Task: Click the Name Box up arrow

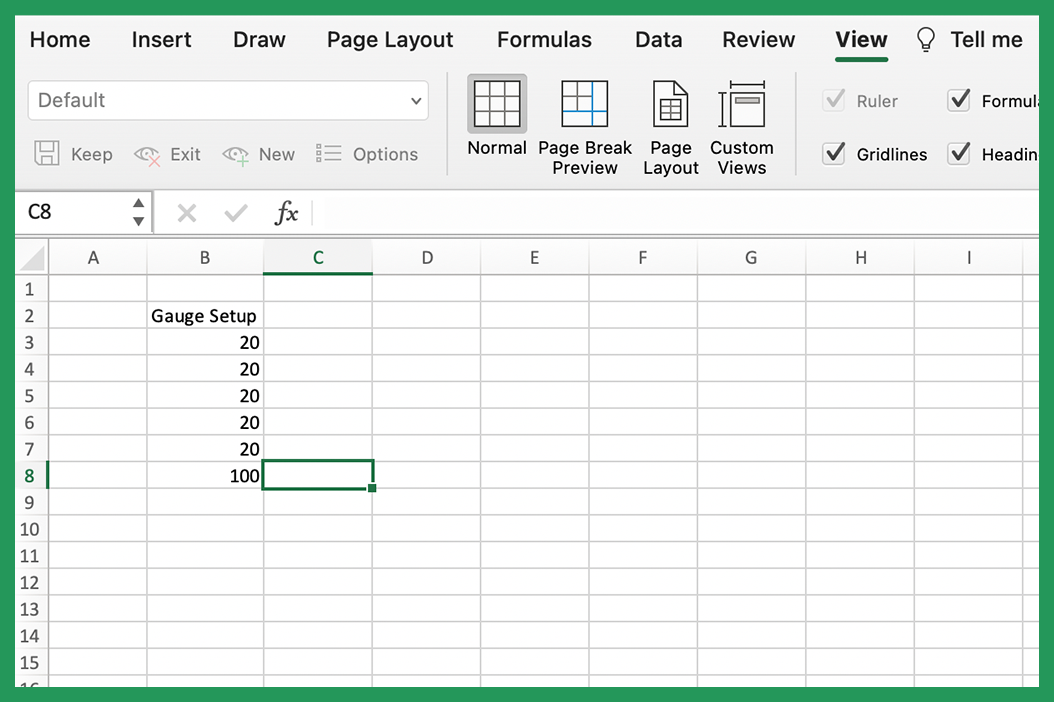Action: click(138, 203)
